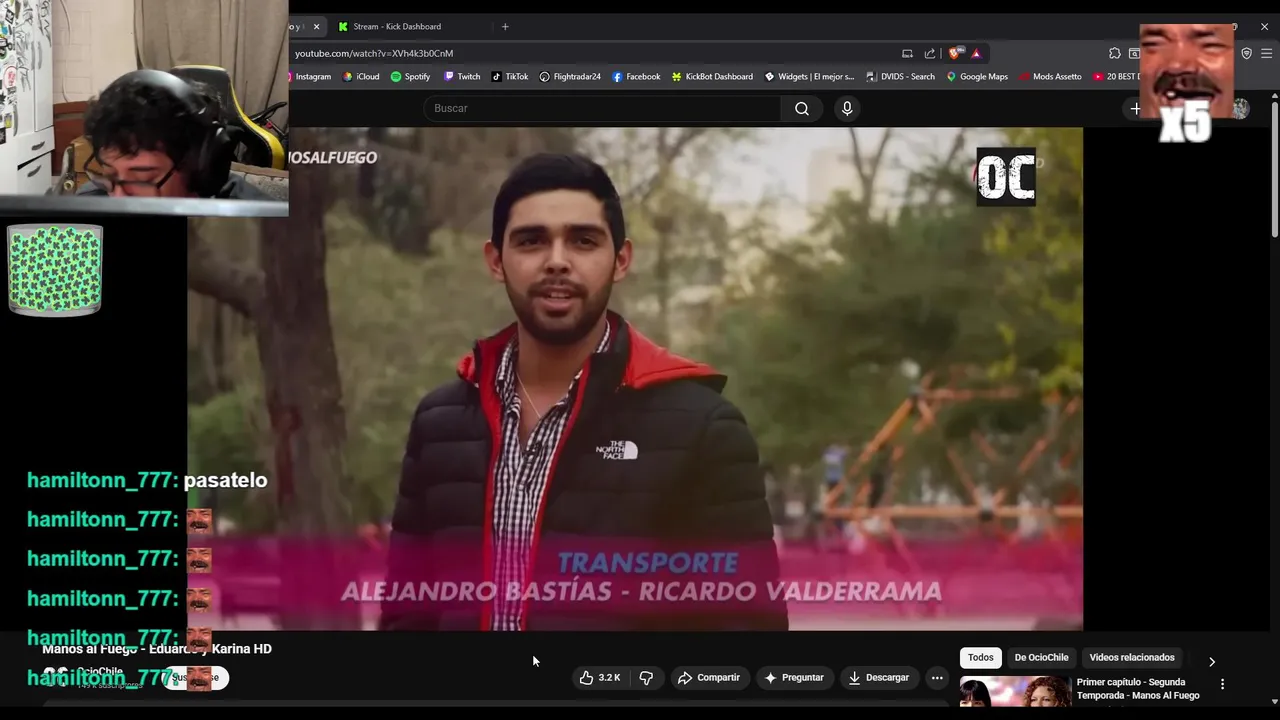Click the share page icon in address bar
The image size is (1280, 720).
[x=930, y=53]
